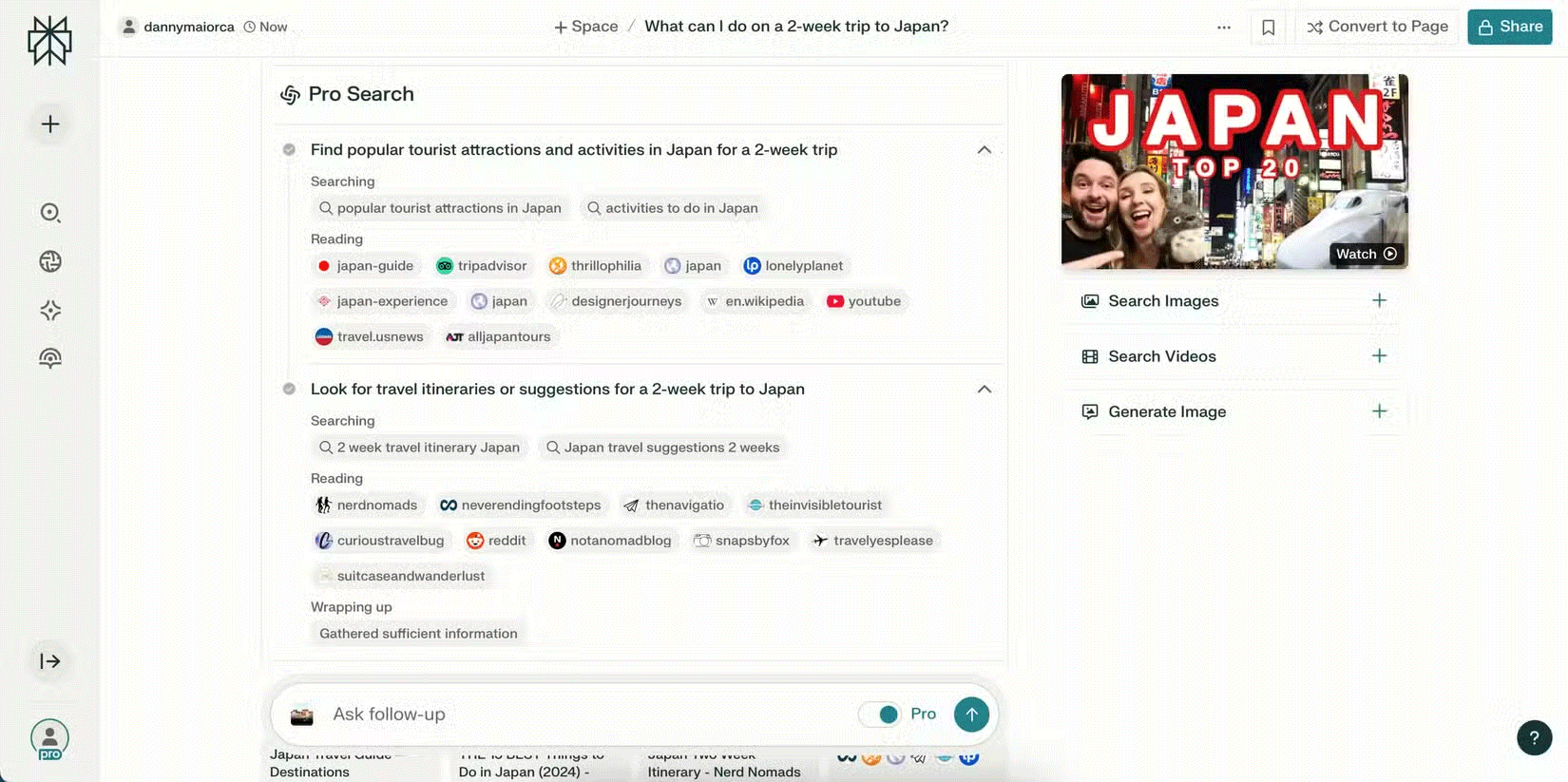
Task: Click the Search Images label
Action: (x=1163, y=301)
